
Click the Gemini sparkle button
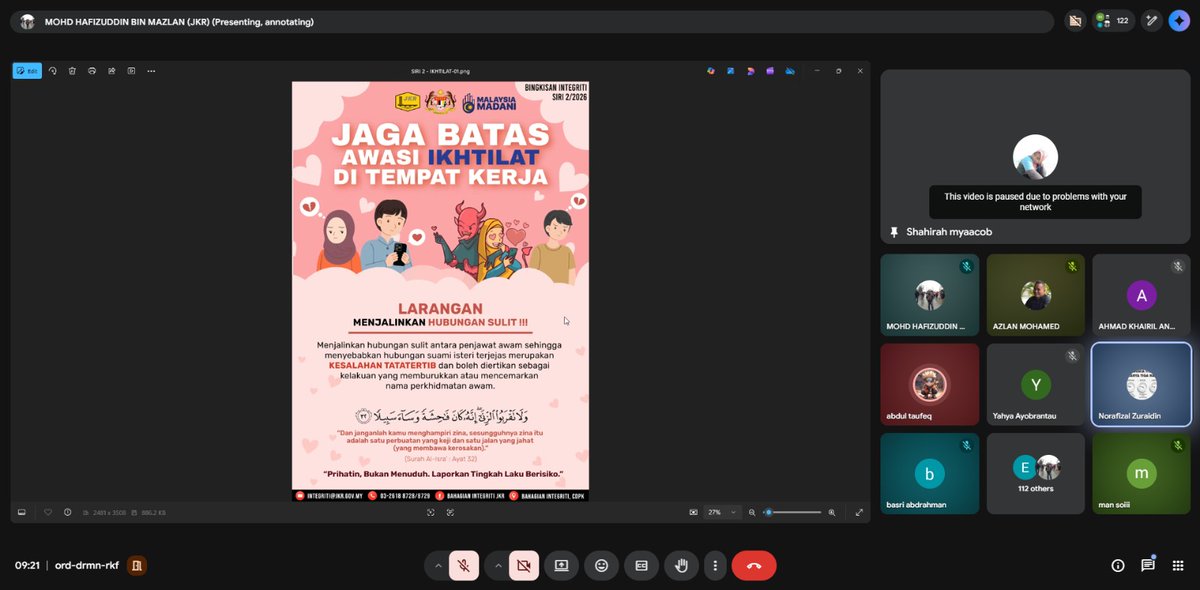pos(1179,20)
